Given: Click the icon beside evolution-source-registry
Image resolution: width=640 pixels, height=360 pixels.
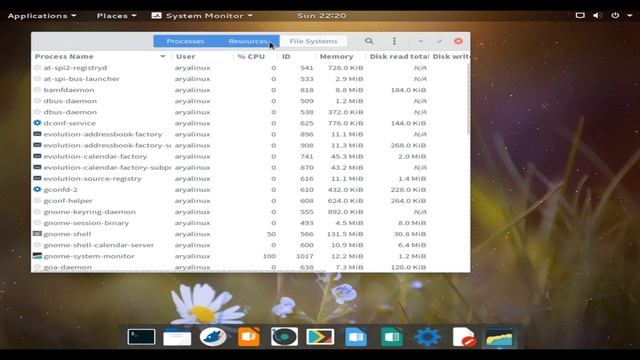Looking at the screenshot, I should click(x=37, y=178).
